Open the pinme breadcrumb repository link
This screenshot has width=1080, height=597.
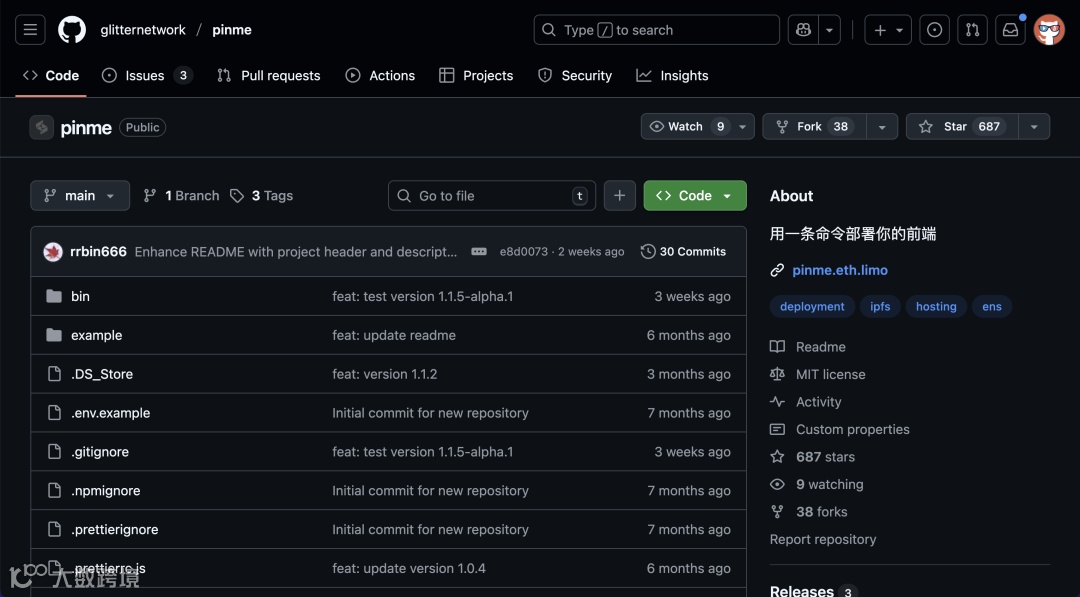click(231, 30)
